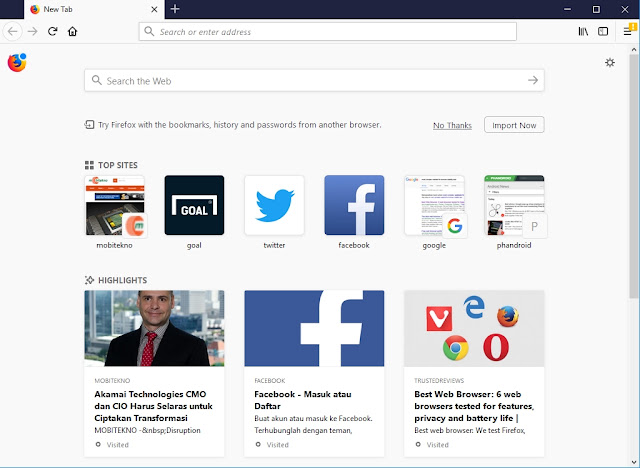Open a new tab with plus button
640x468 pixels.
pos(175,9)
